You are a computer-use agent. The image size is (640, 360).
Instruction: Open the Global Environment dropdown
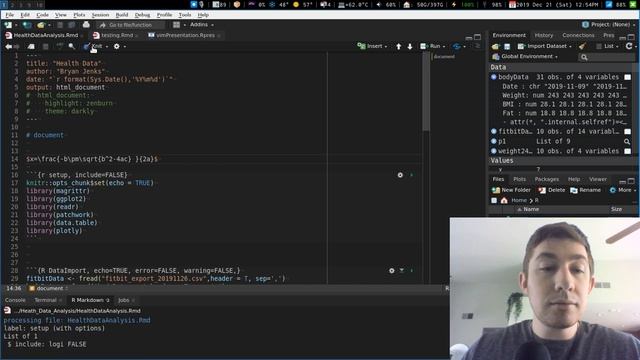pos(525,57)
